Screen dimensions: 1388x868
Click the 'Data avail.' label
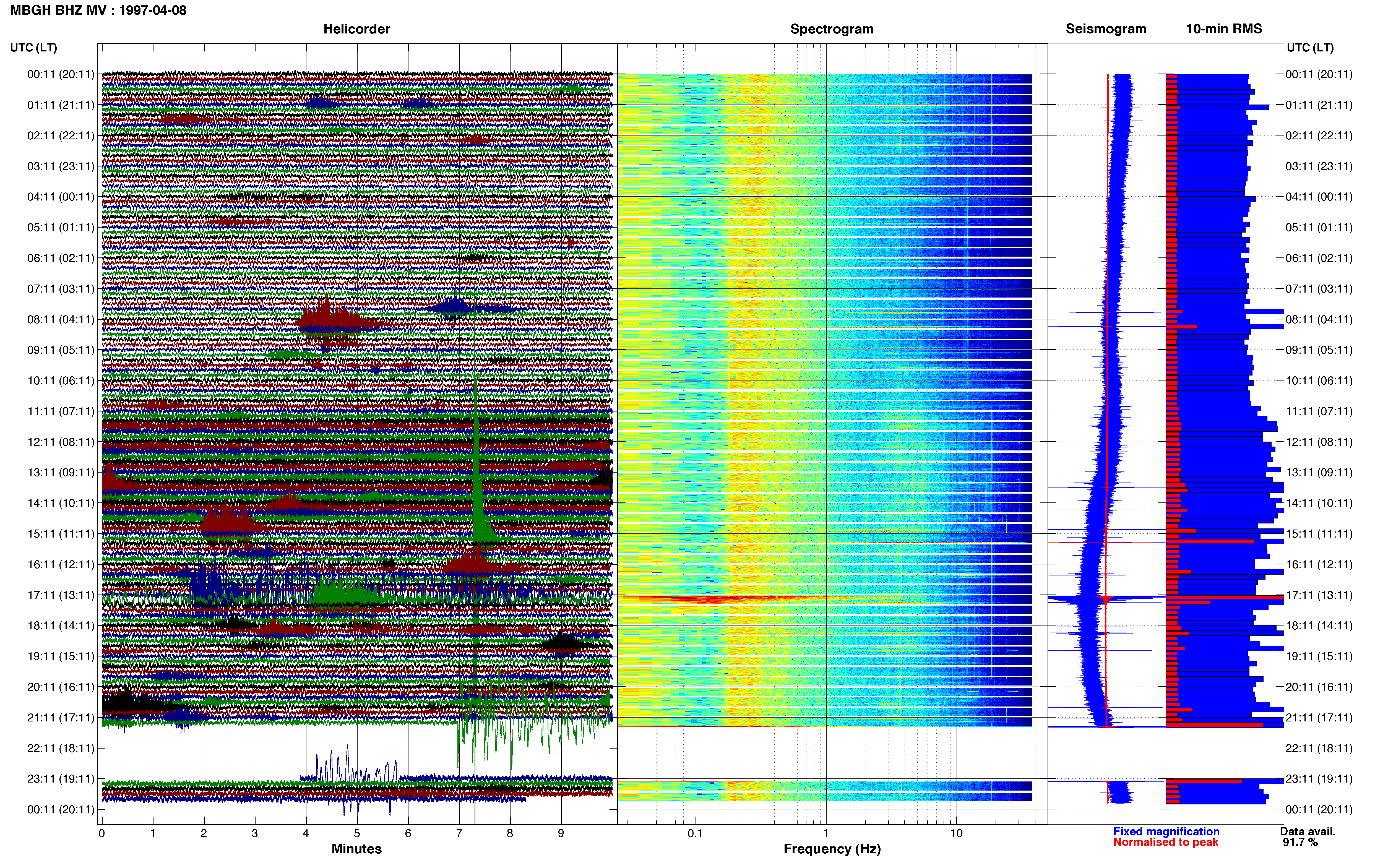[1308, 832]
